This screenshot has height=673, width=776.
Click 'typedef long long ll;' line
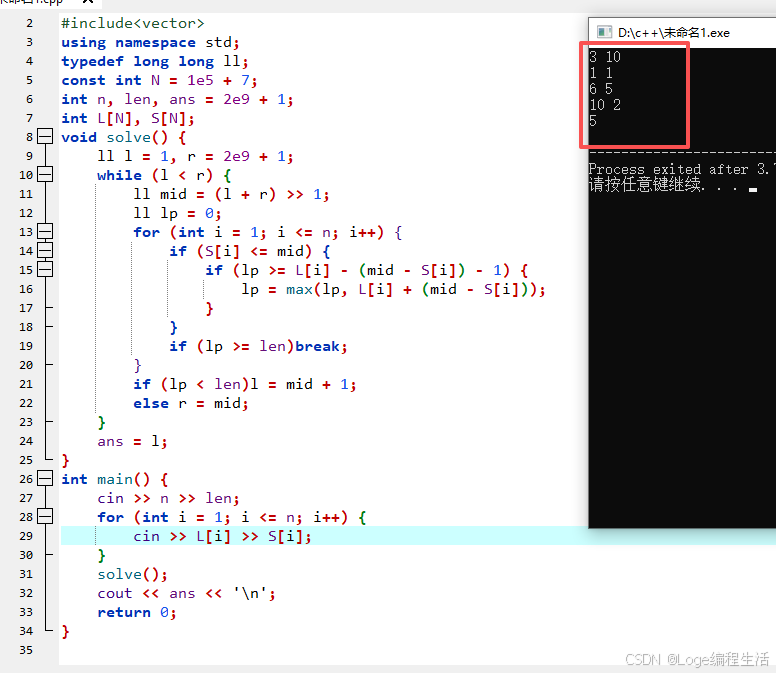[x=155, y=61]
